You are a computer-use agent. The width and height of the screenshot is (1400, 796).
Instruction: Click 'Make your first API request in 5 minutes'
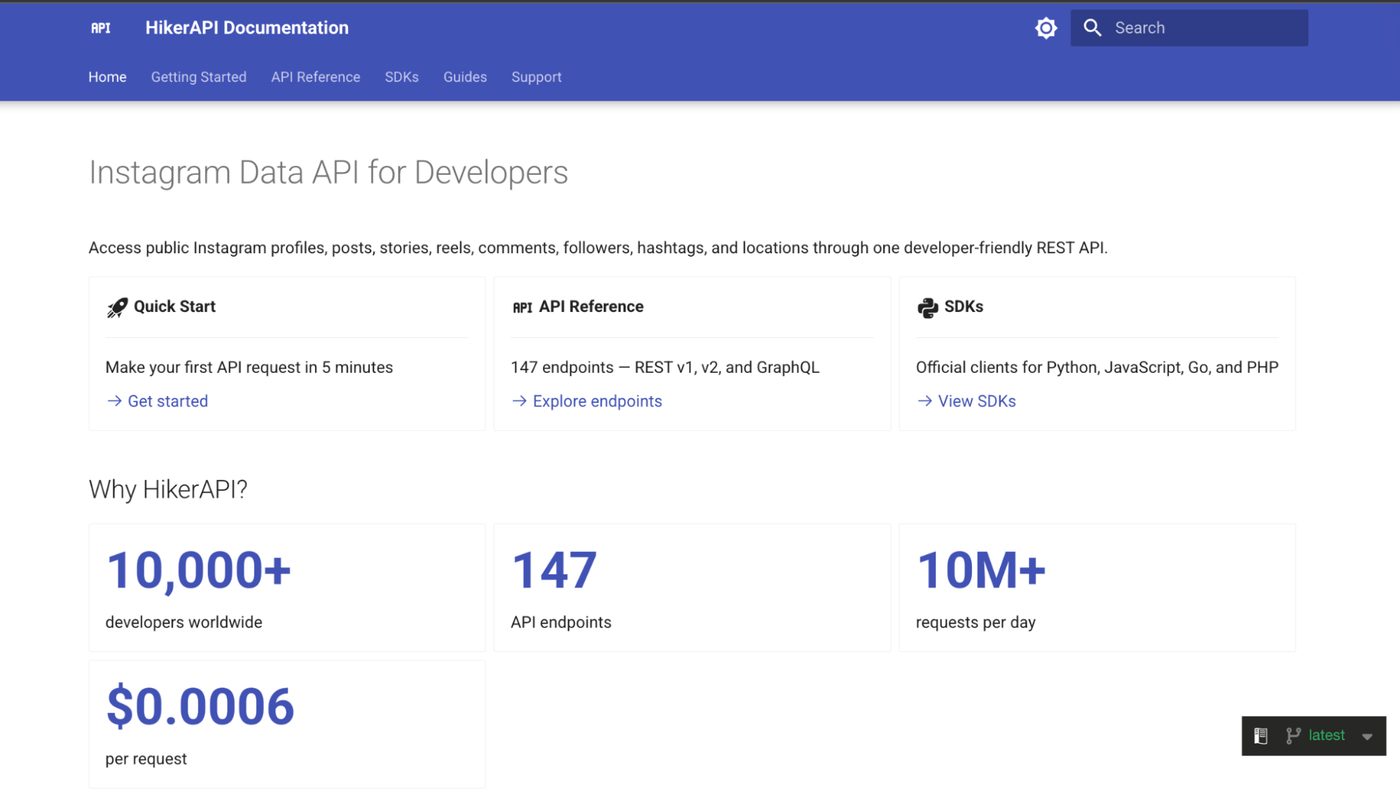249,367
